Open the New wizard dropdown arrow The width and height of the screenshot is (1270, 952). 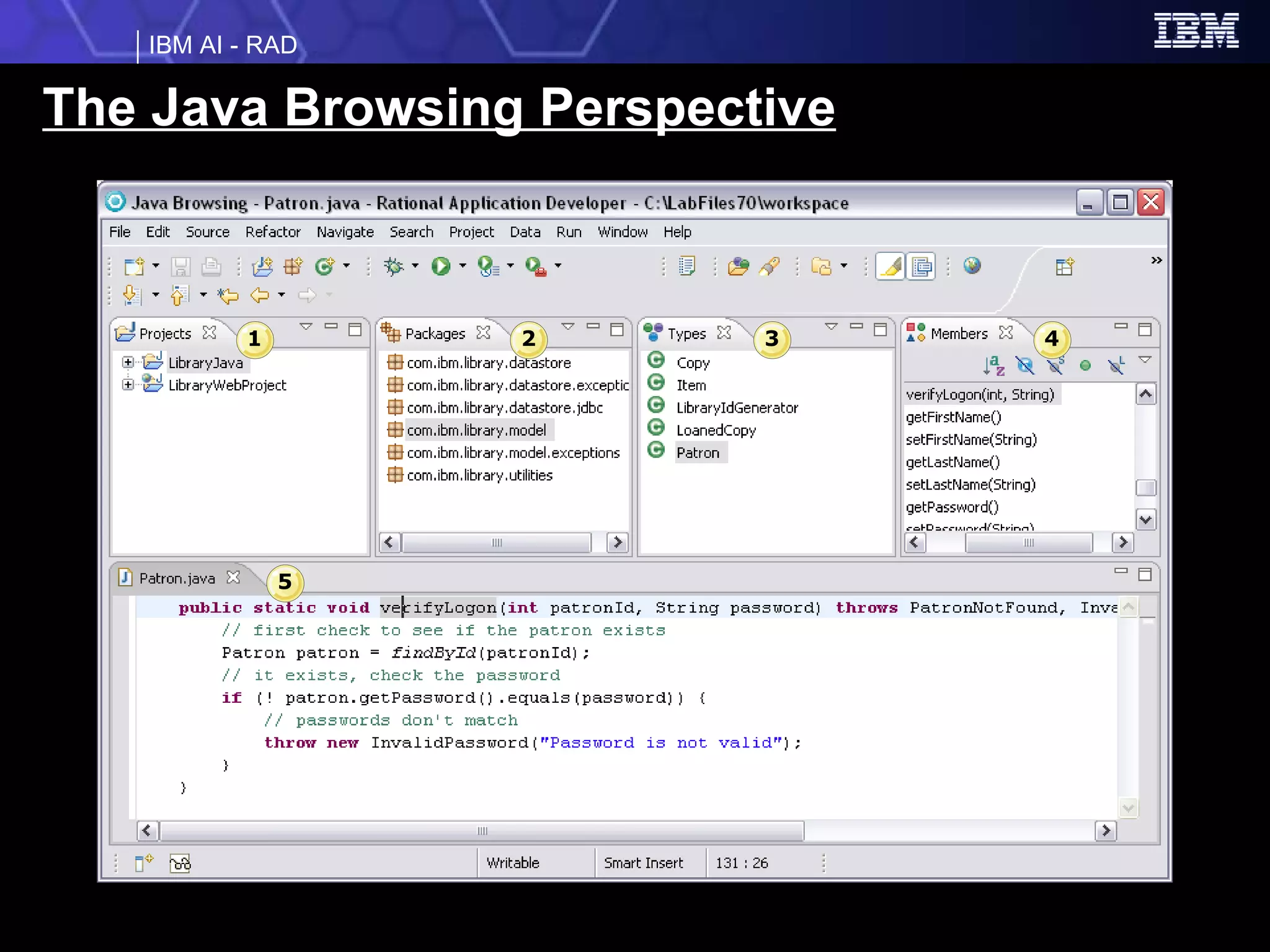click(x=156, y=266)
